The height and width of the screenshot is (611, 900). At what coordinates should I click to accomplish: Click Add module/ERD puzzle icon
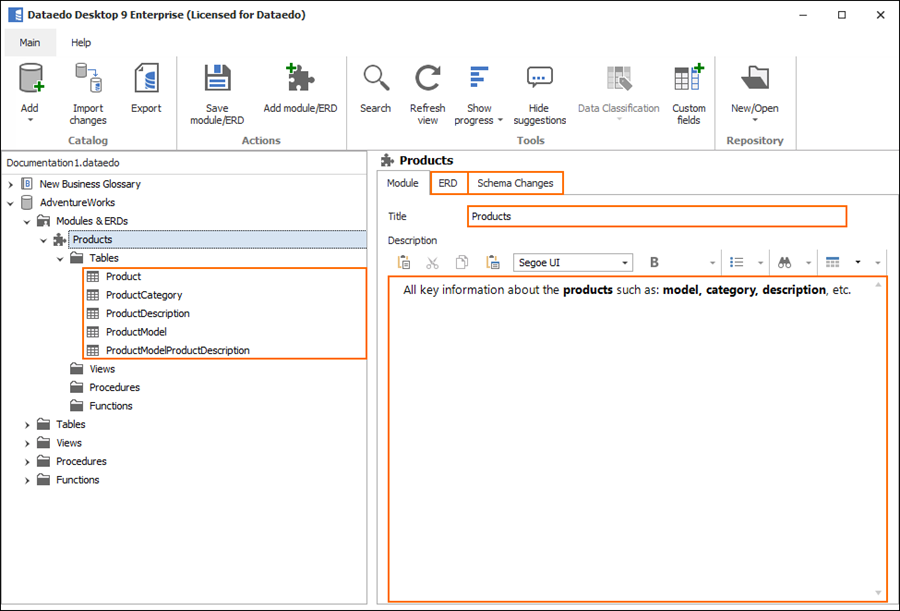[300, 81]
